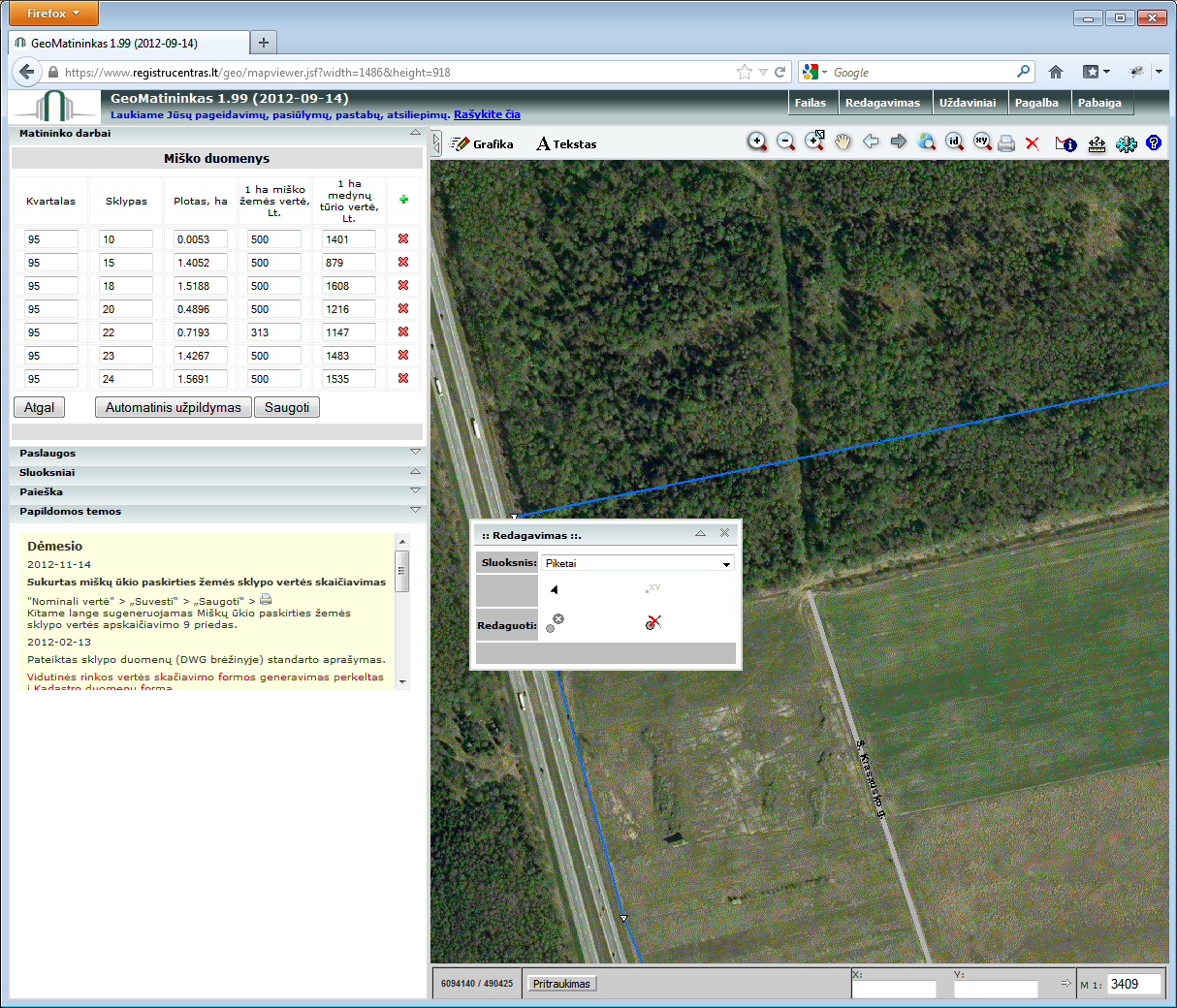The width and height of the screenshot is (1177, 1008).
Task: Click the Automatinis užpildymas button
Action: tap(174, 407)
